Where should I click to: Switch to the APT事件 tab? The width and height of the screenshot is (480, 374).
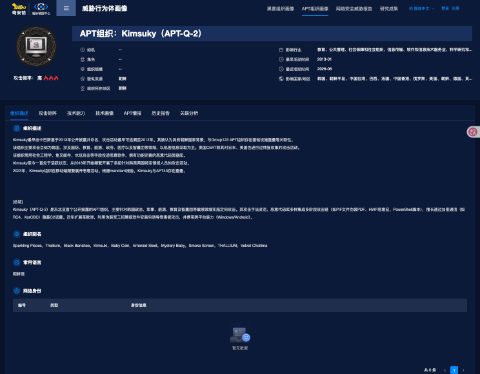pos(132,113)
